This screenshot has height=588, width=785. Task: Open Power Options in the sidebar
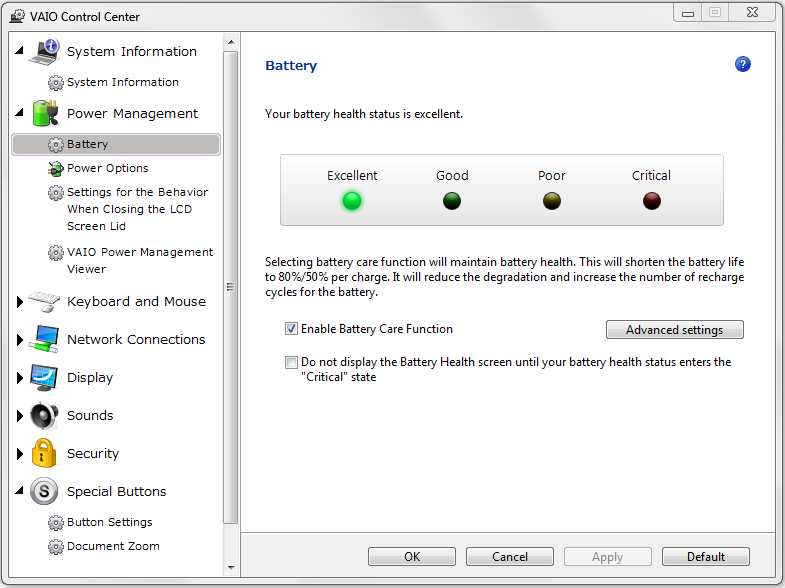pyautogui.click(x=108, y=168)
